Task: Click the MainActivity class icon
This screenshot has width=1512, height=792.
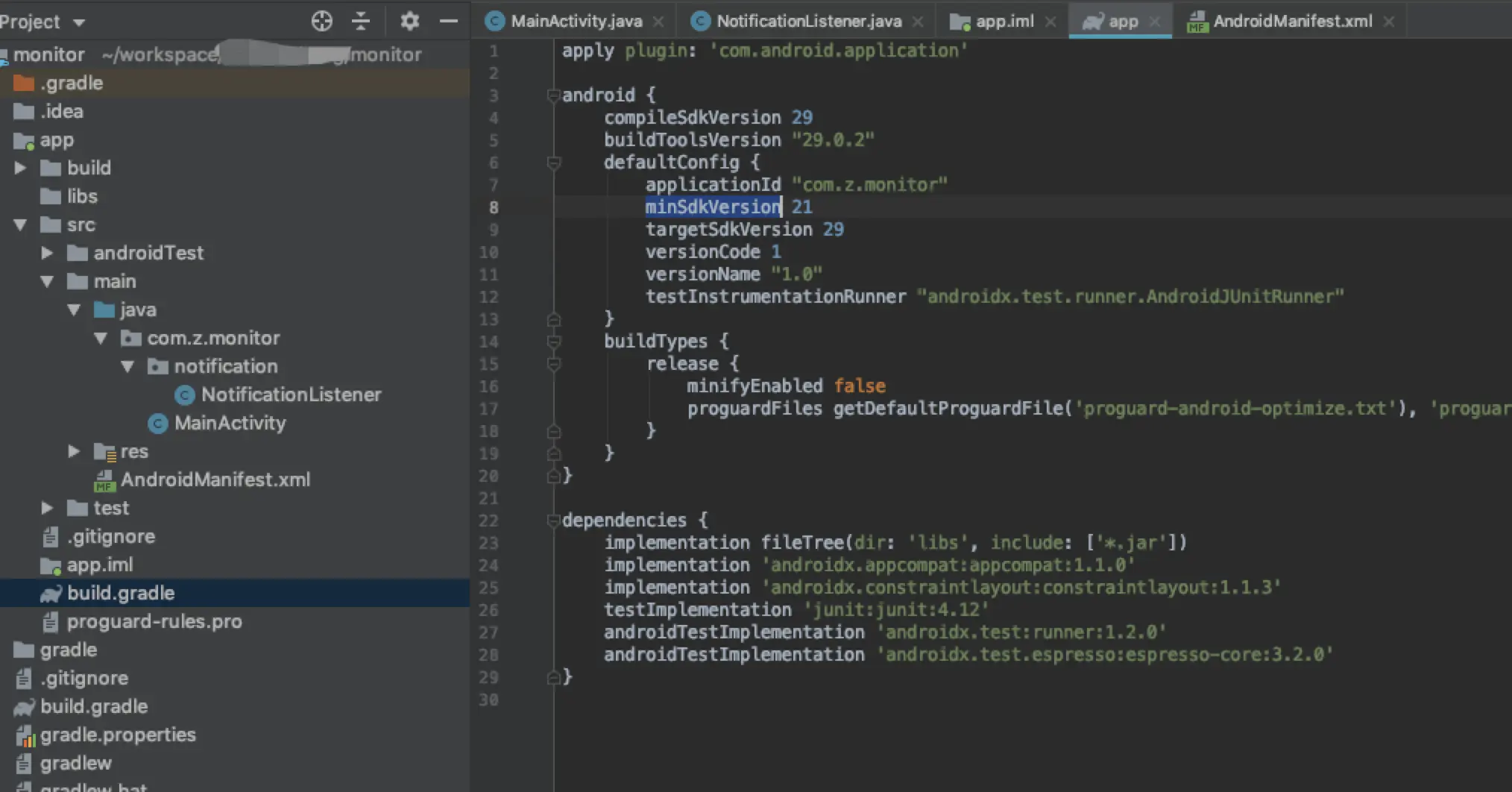Action: [x=157, y=424]
